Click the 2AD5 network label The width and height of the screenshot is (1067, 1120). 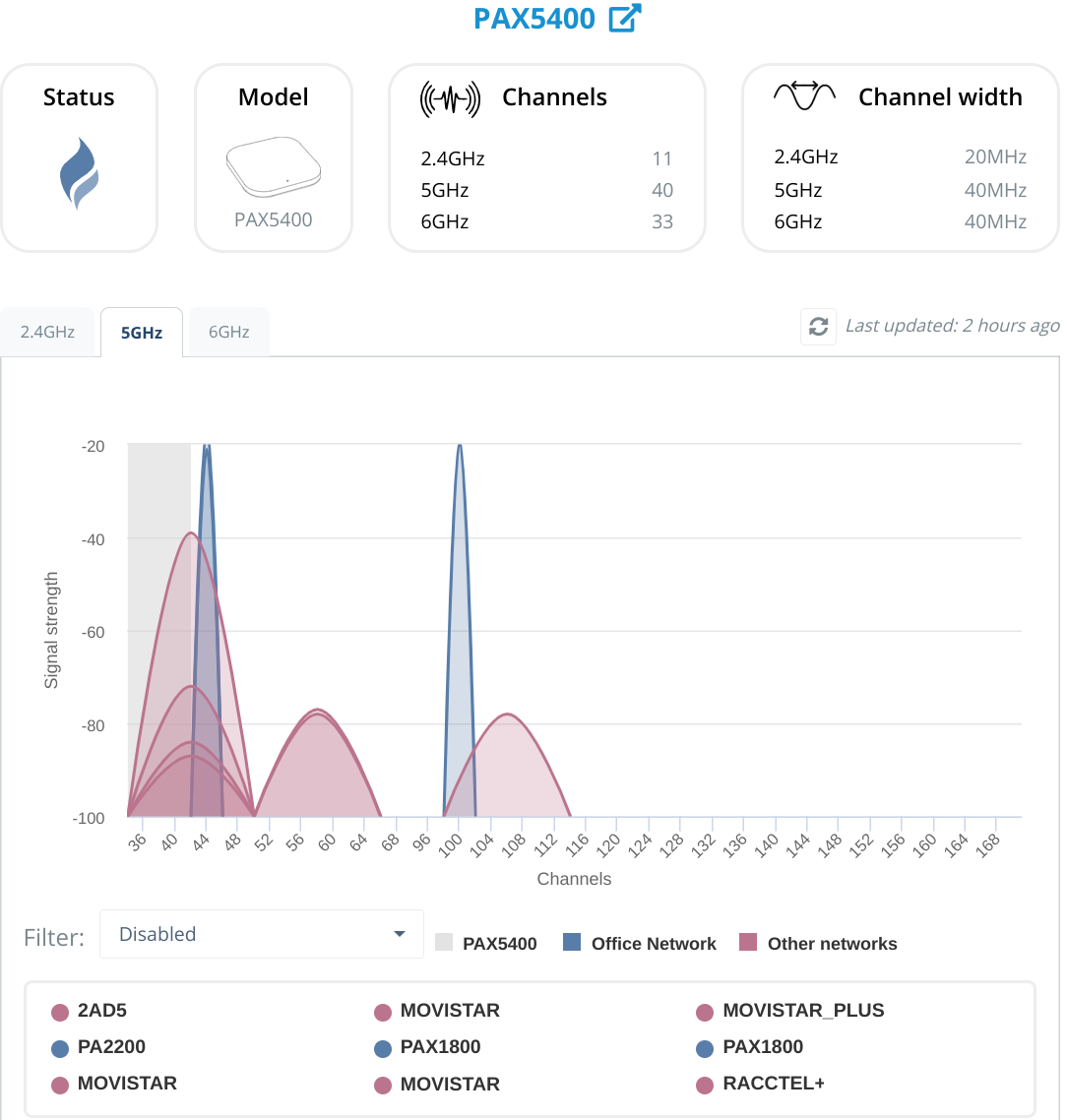[102, 1011]
